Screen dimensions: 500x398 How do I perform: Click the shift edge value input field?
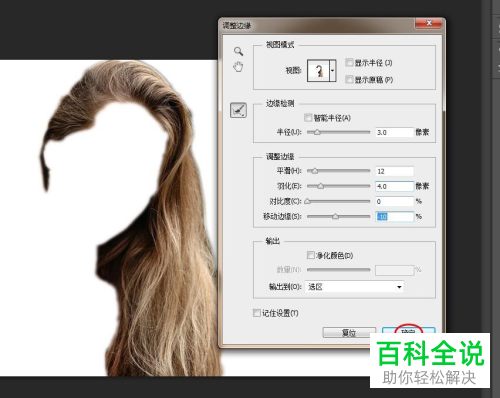pos(394,217)
